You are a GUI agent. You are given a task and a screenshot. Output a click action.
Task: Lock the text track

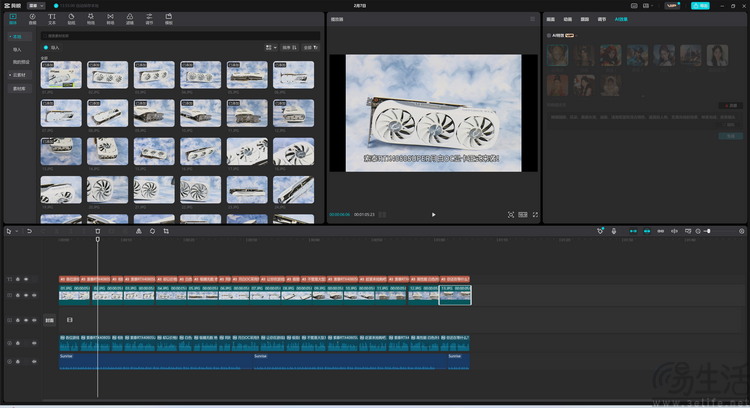click(18, 279)
